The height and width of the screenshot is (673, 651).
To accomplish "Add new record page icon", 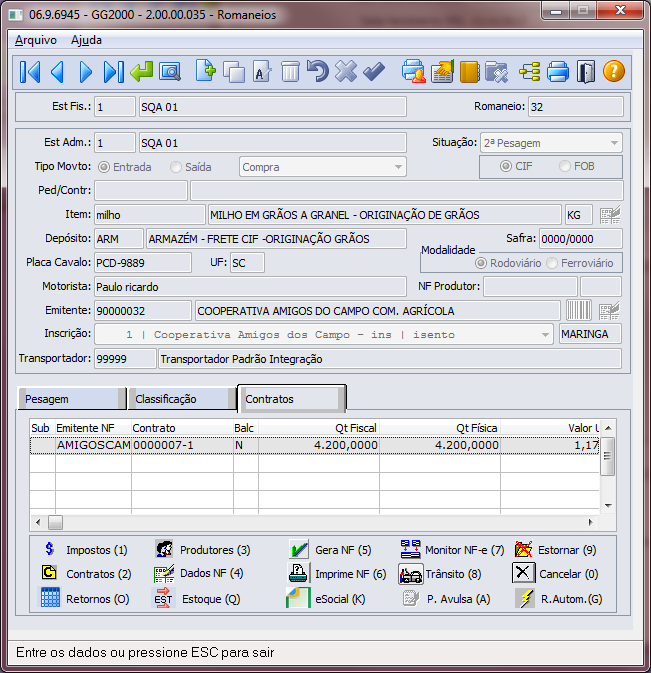I will tap(206, 71).
